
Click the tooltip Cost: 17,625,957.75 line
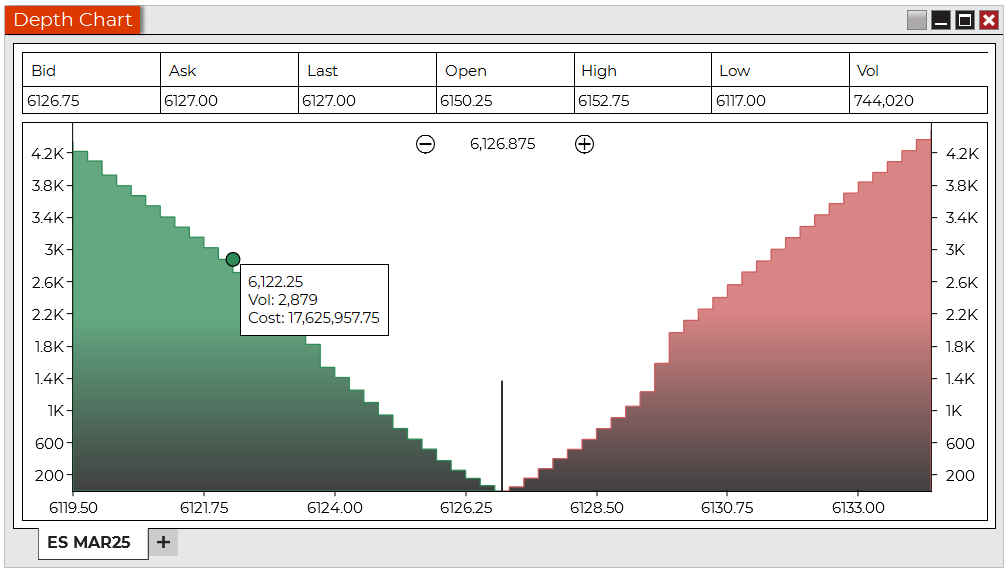(313, 318)
